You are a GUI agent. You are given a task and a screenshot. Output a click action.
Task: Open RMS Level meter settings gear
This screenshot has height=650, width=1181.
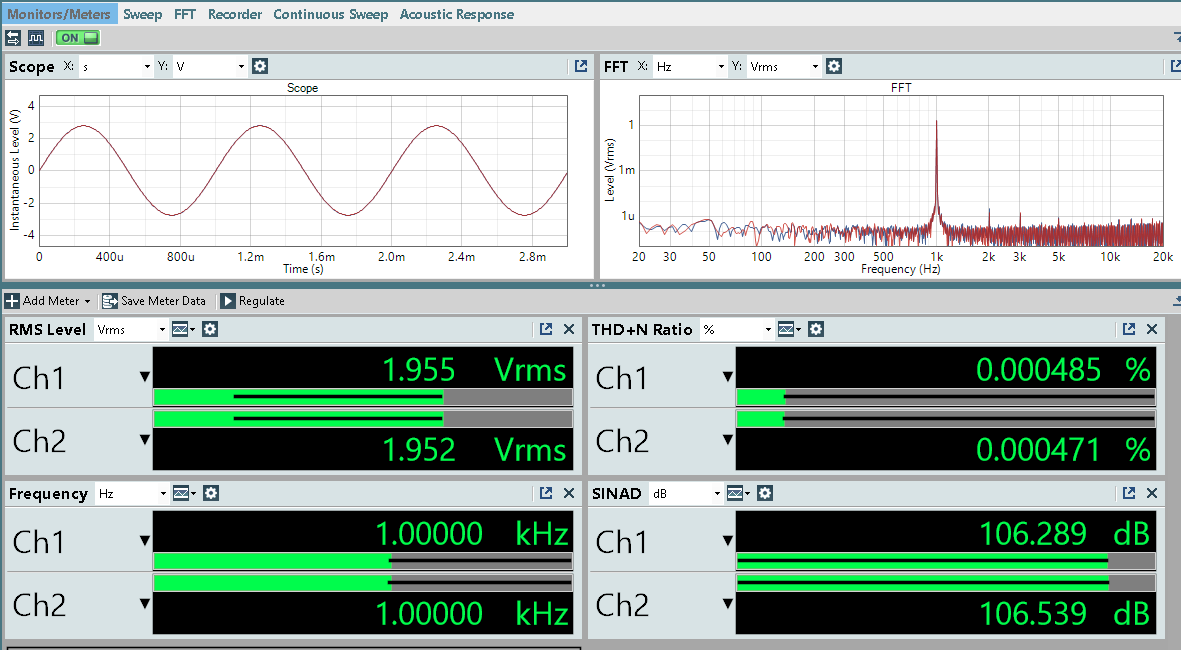tap(210, 329)
